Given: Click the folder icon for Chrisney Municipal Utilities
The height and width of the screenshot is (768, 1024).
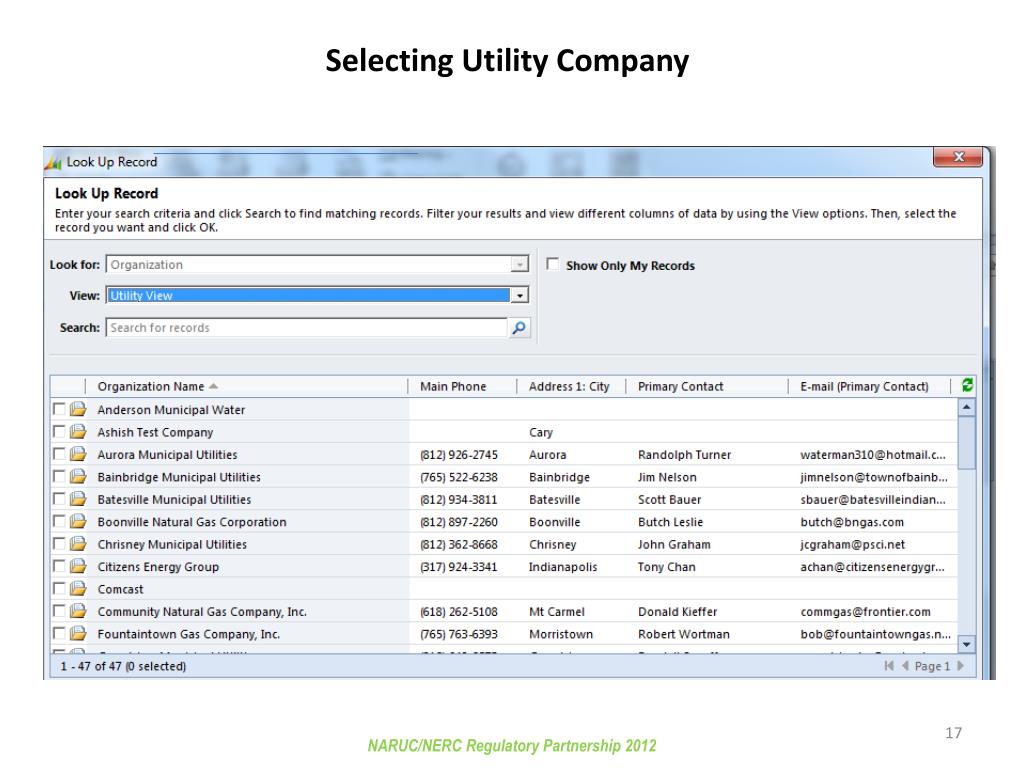Looking at the screenshot, I should coord(78,544).
